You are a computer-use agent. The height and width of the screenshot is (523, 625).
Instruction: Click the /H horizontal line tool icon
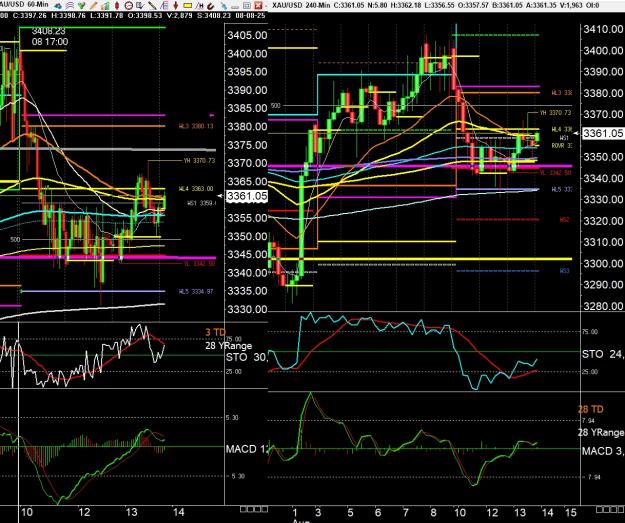tap(200, 6)
